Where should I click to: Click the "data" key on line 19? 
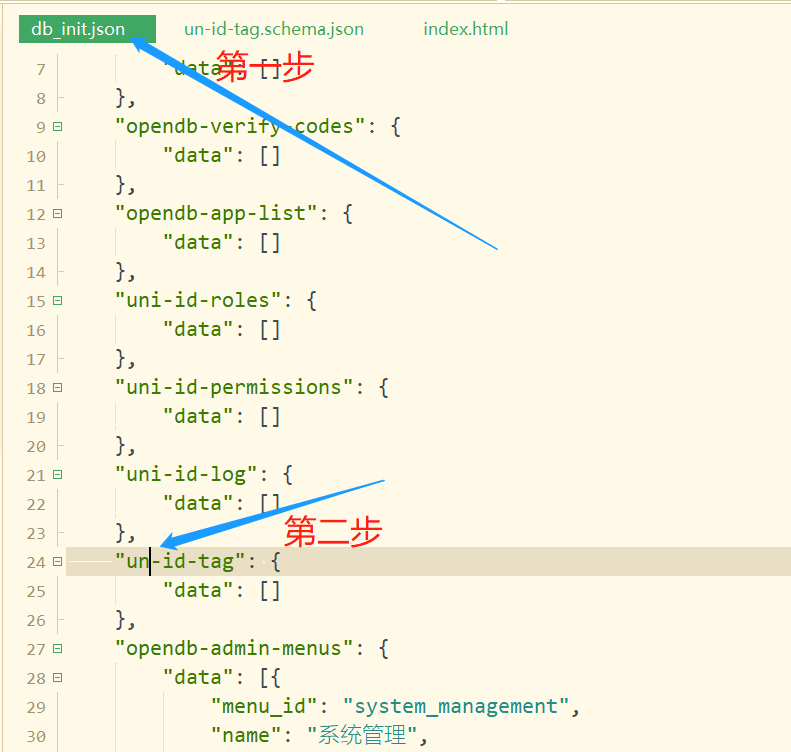[x=198, y=417]
